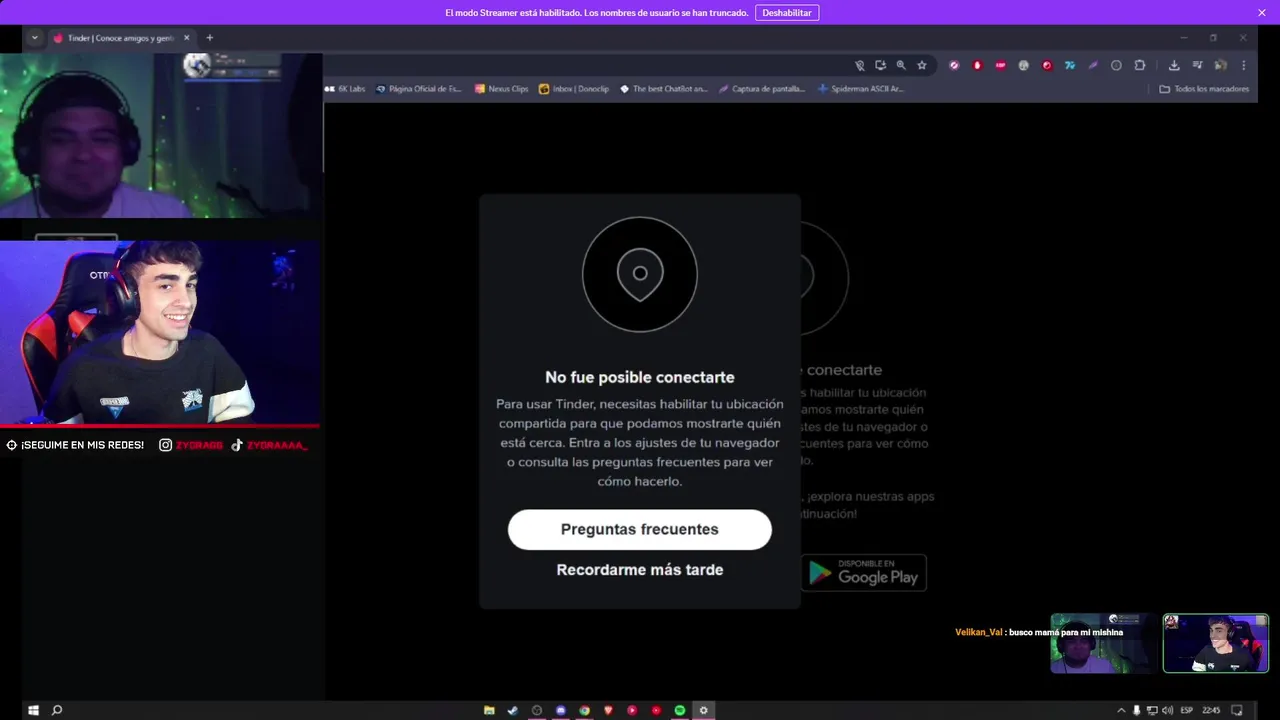The width and height of the screenshot is (1280, 720).
Task: Open Discord from the taskbar
Action: click(x=561, y=710)
